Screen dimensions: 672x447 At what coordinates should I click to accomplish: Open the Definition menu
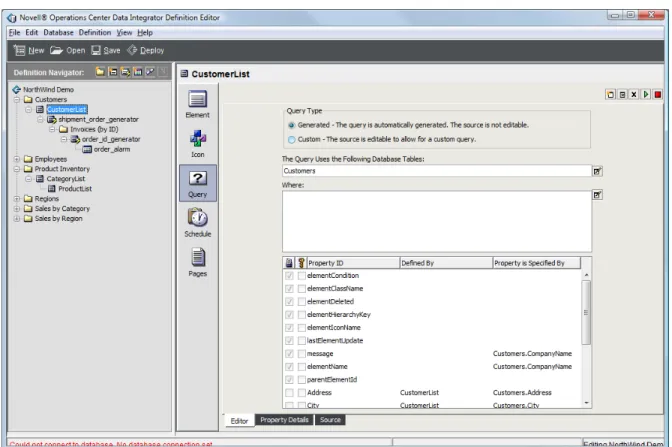(x=95, y=33)
